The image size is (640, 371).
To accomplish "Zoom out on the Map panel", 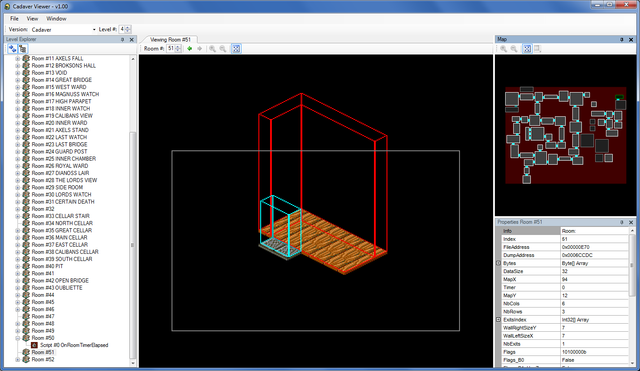I will click(514, 49).
